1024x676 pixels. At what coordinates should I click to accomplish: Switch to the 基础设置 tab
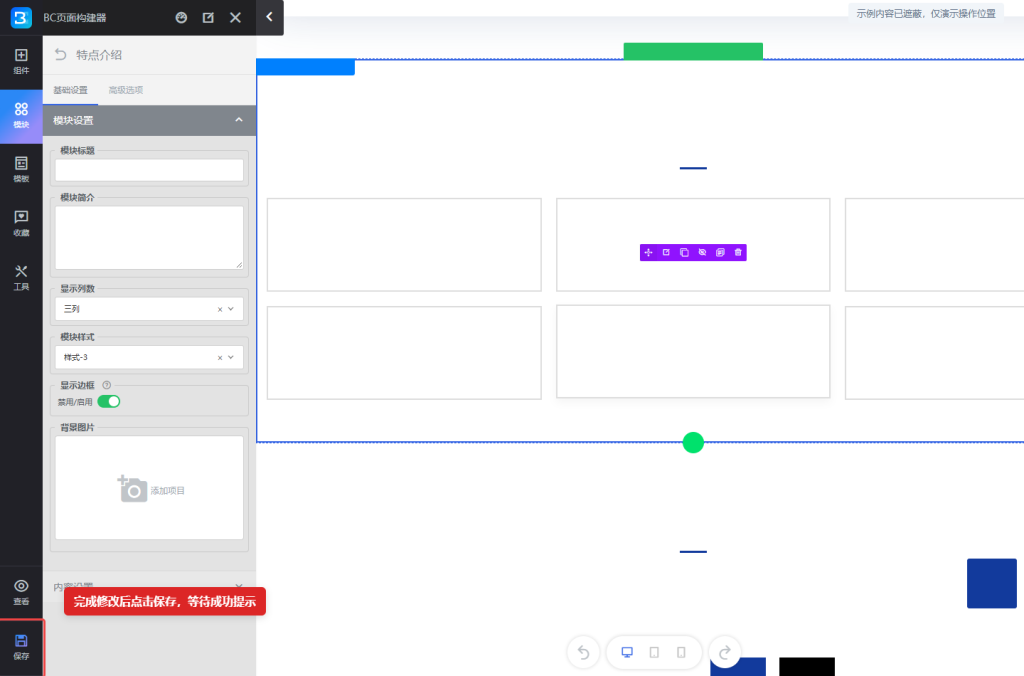coord(71,90)
